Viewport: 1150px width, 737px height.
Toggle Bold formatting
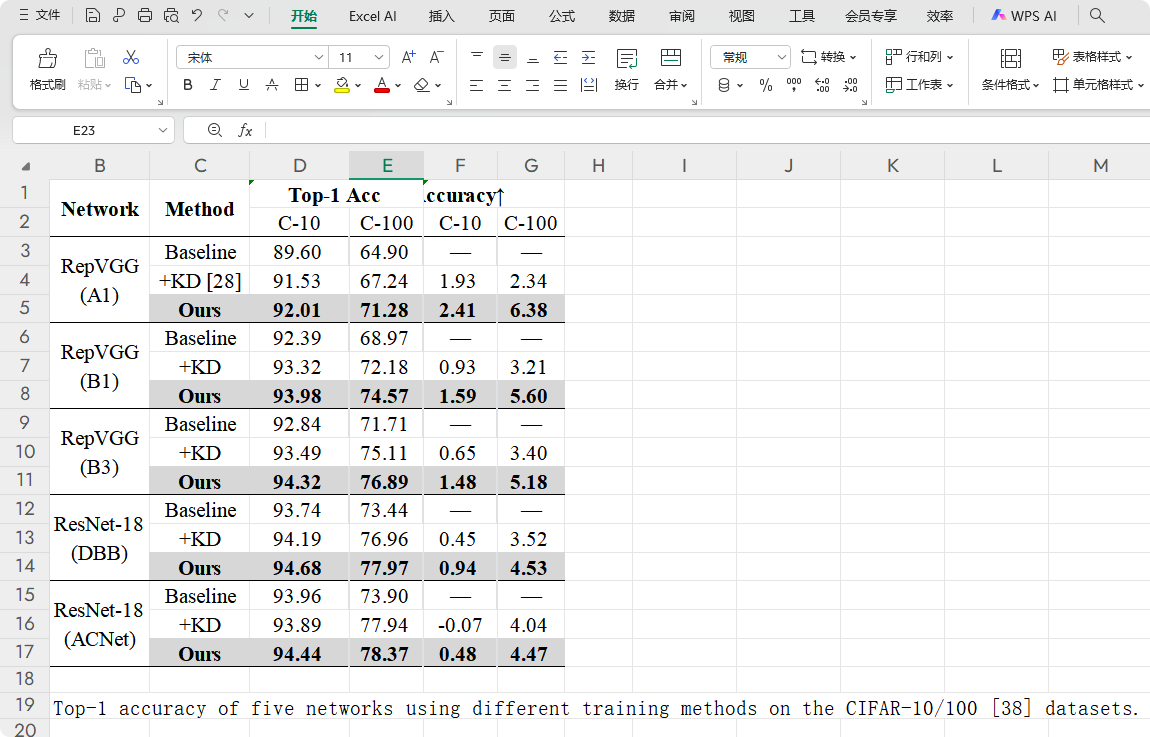pyautogui.click(x=188, y=85)
